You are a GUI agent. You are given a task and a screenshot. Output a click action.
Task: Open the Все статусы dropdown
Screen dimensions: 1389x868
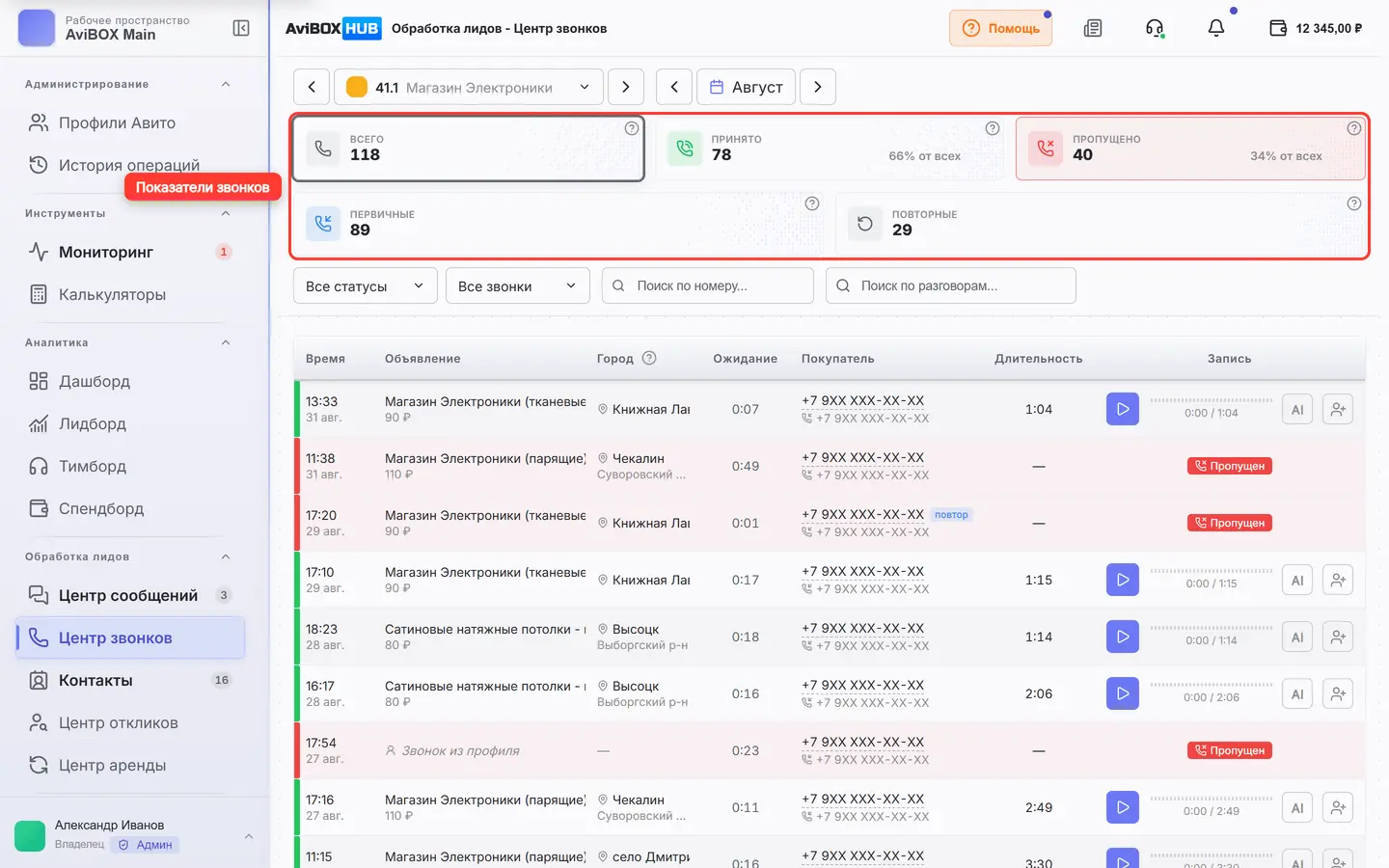pos(366,285)
